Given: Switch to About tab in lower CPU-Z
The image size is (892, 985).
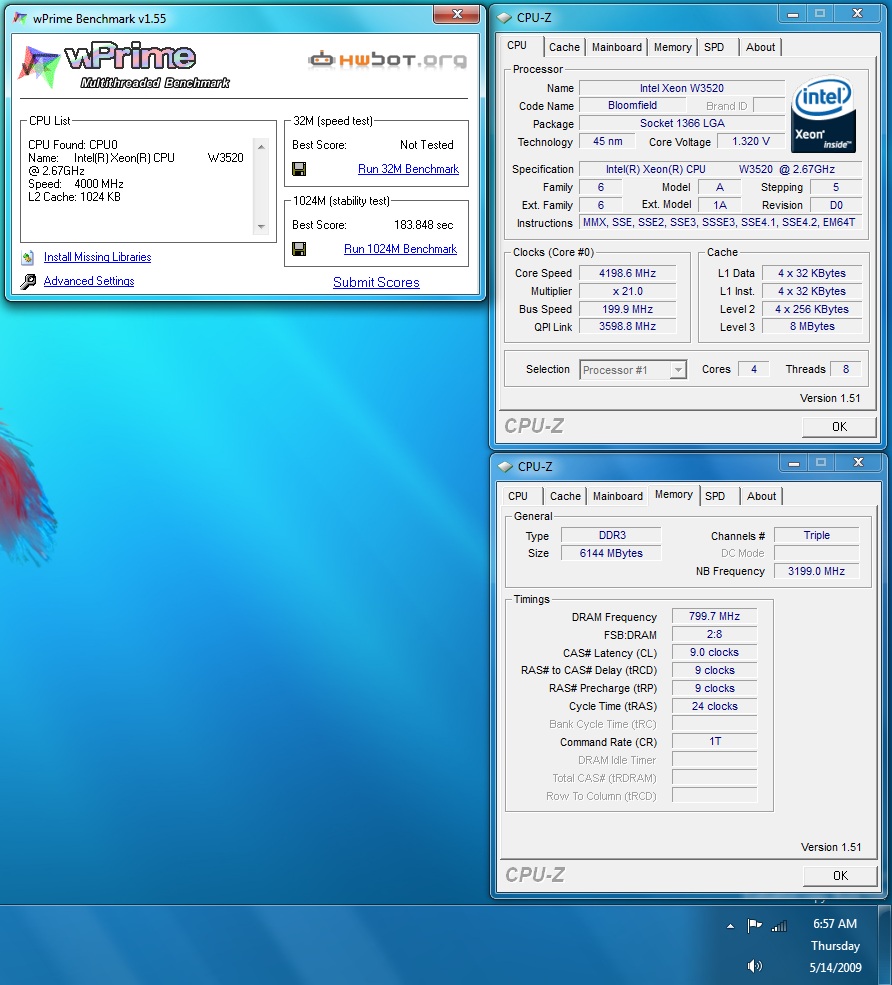Looking at the screenshot, I should (x=761, y=496).
